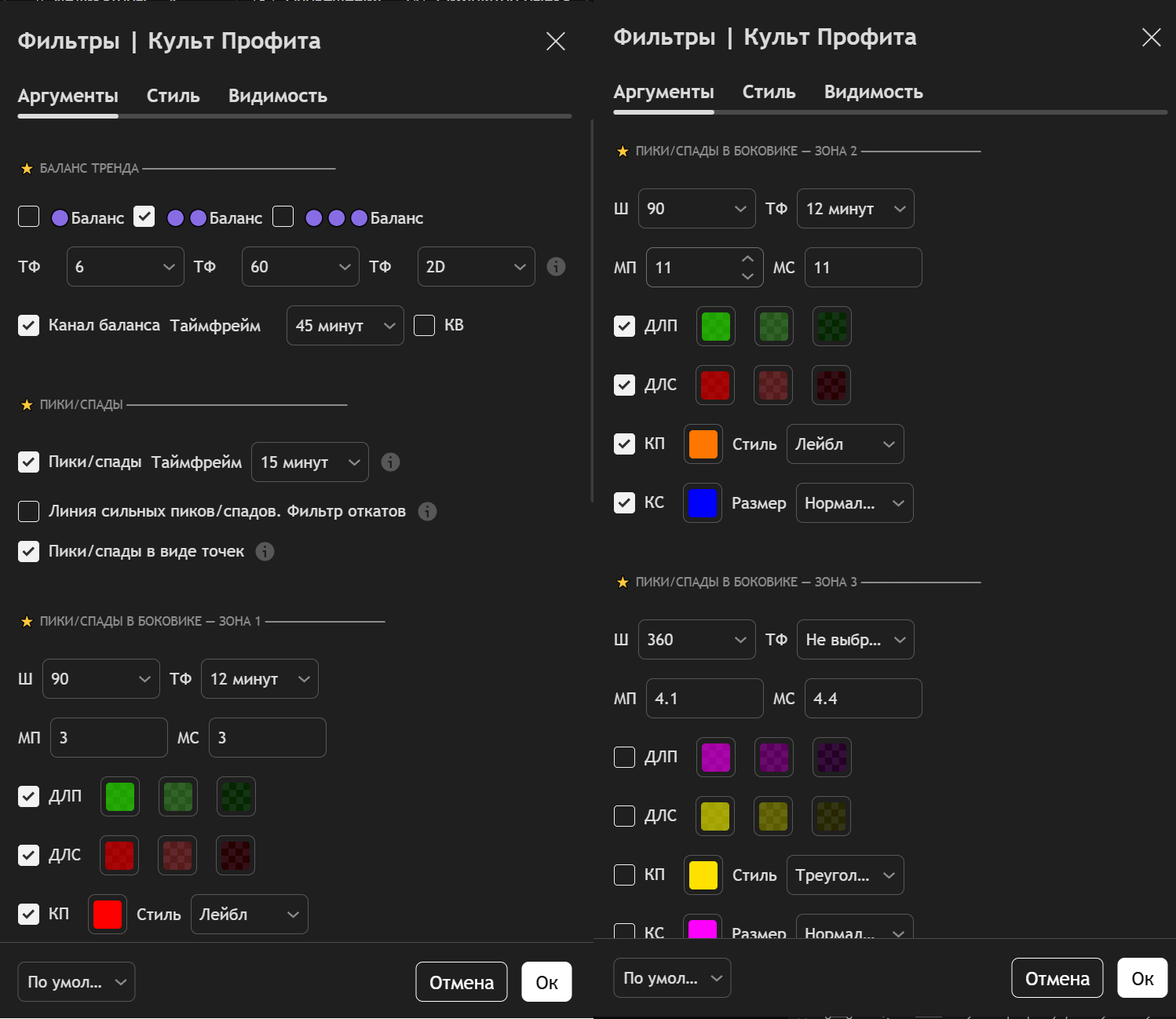Uncheck the Канал баланса checkbox

coord(29,326)
